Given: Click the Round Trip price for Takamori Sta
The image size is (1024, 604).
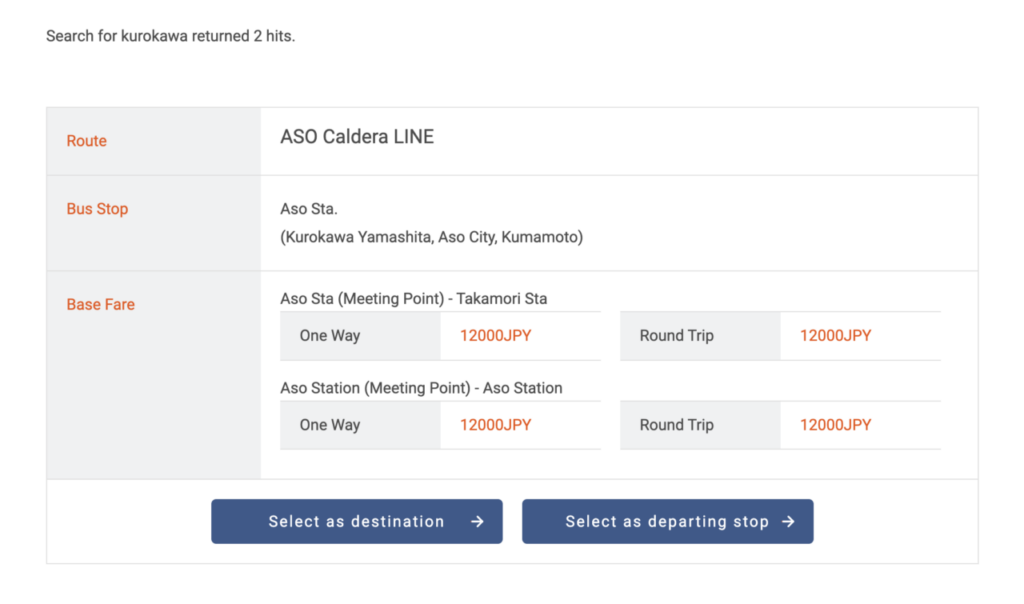Looking at the screenshot, I should click(836, 336).
